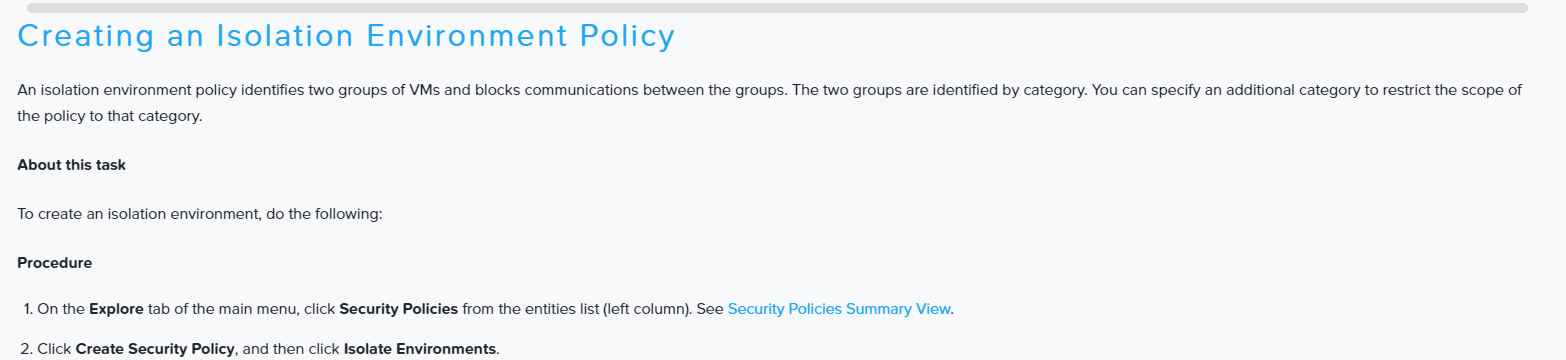Select the About this task heading

(x=72, y=165)
